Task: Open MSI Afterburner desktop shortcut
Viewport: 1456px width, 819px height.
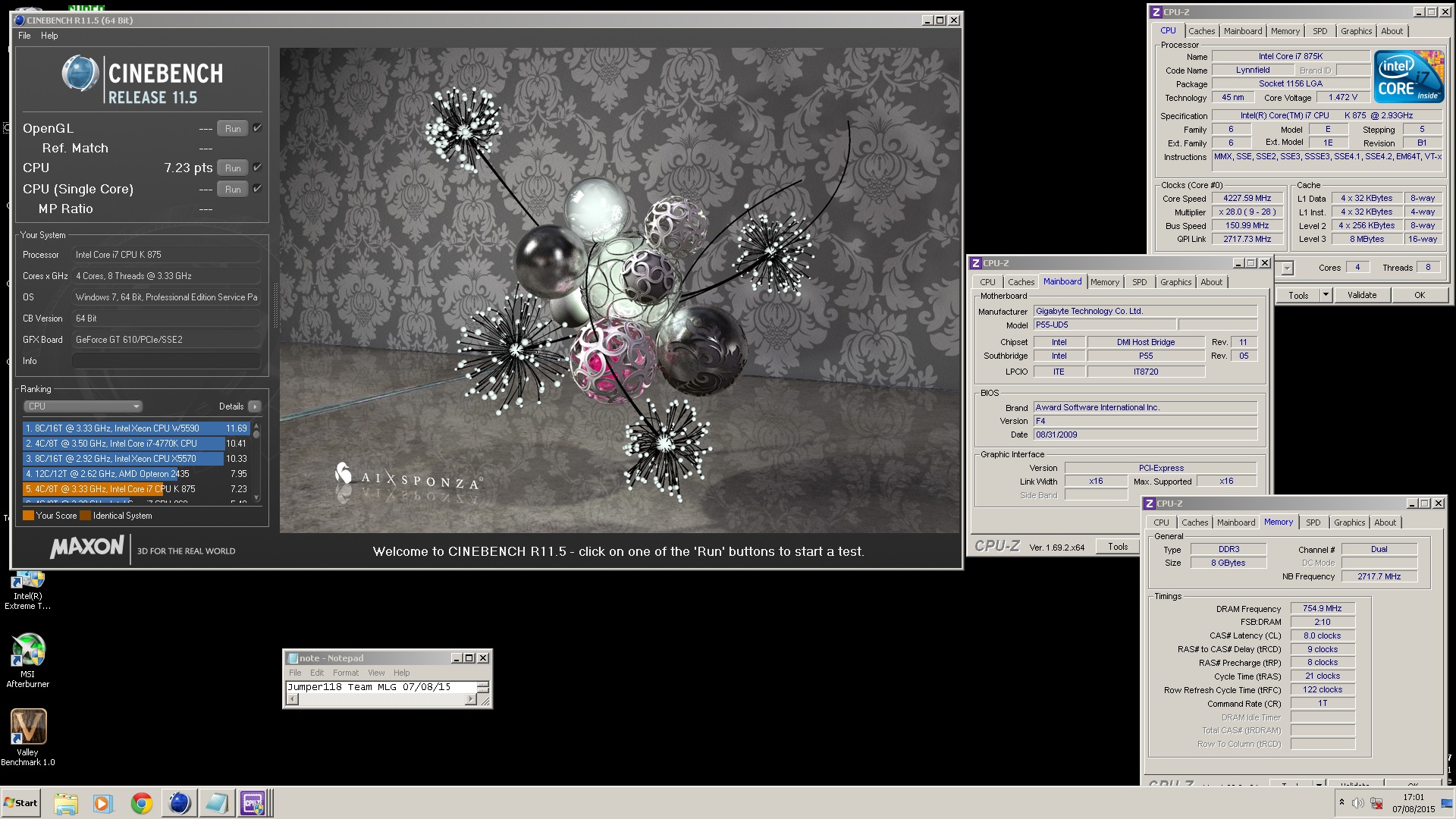Action: [x=27, y=661]
